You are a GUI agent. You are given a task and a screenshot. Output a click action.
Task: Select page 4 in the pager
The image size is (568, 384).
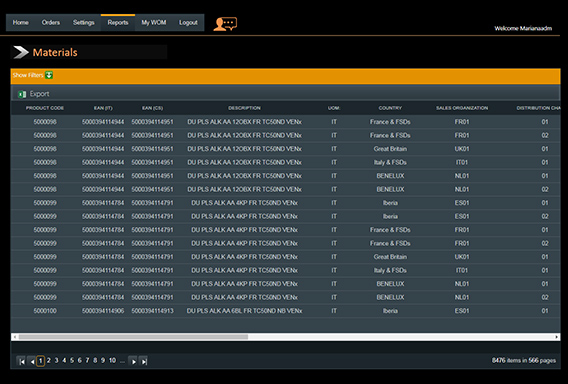64,360
